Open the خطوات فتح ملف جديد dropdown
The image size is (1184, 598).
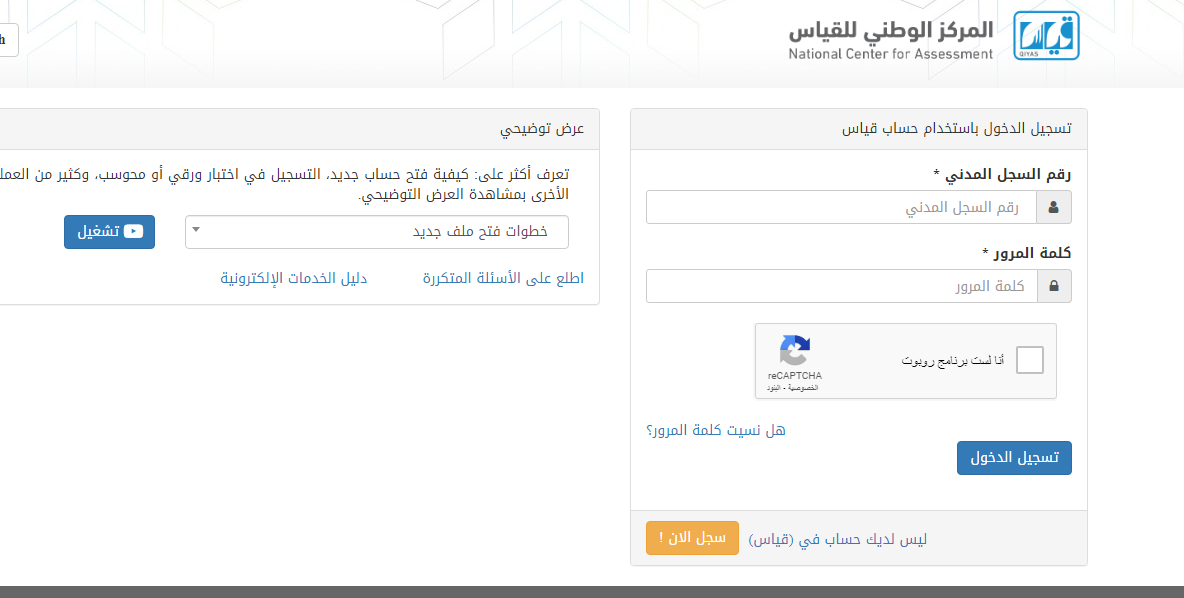pyautogui.click(x=376, y=232)
